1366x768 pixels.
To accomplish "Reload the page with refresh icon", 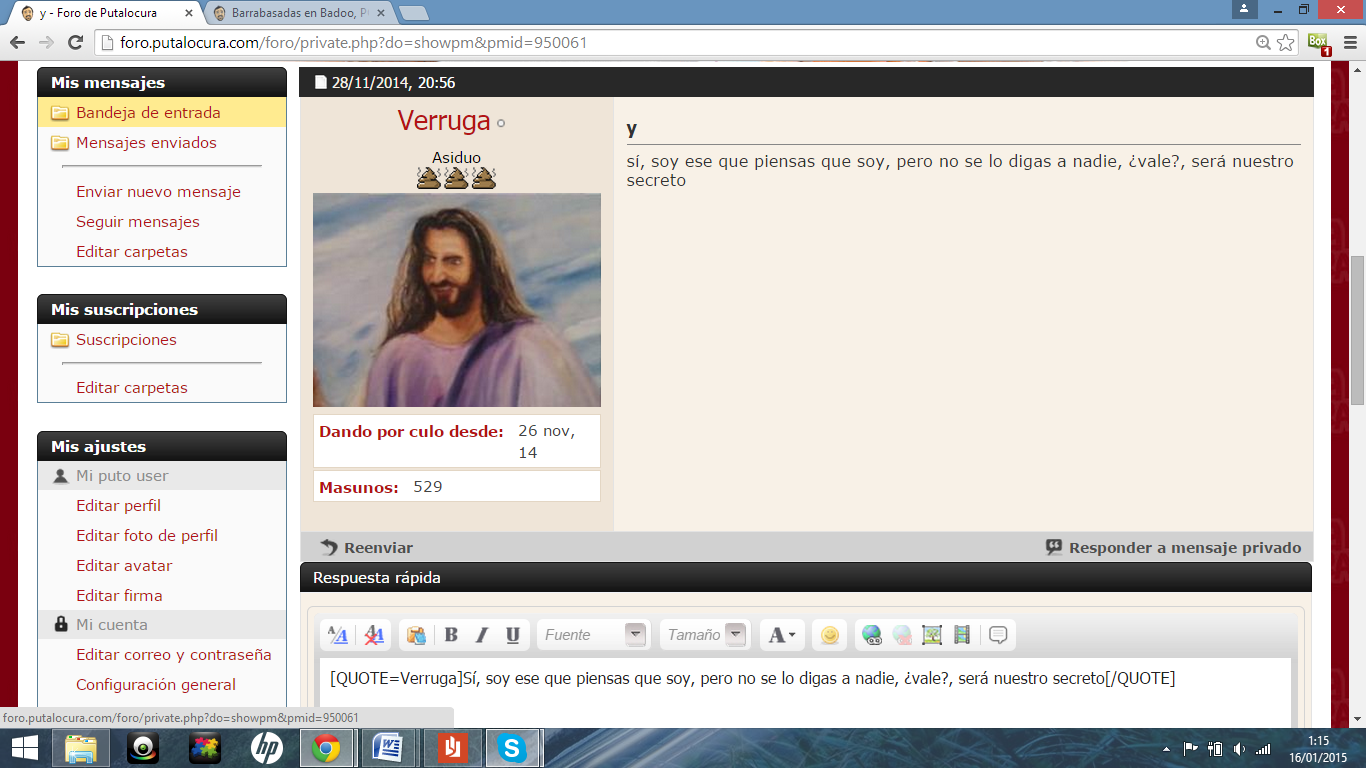I will pos(75,42).
